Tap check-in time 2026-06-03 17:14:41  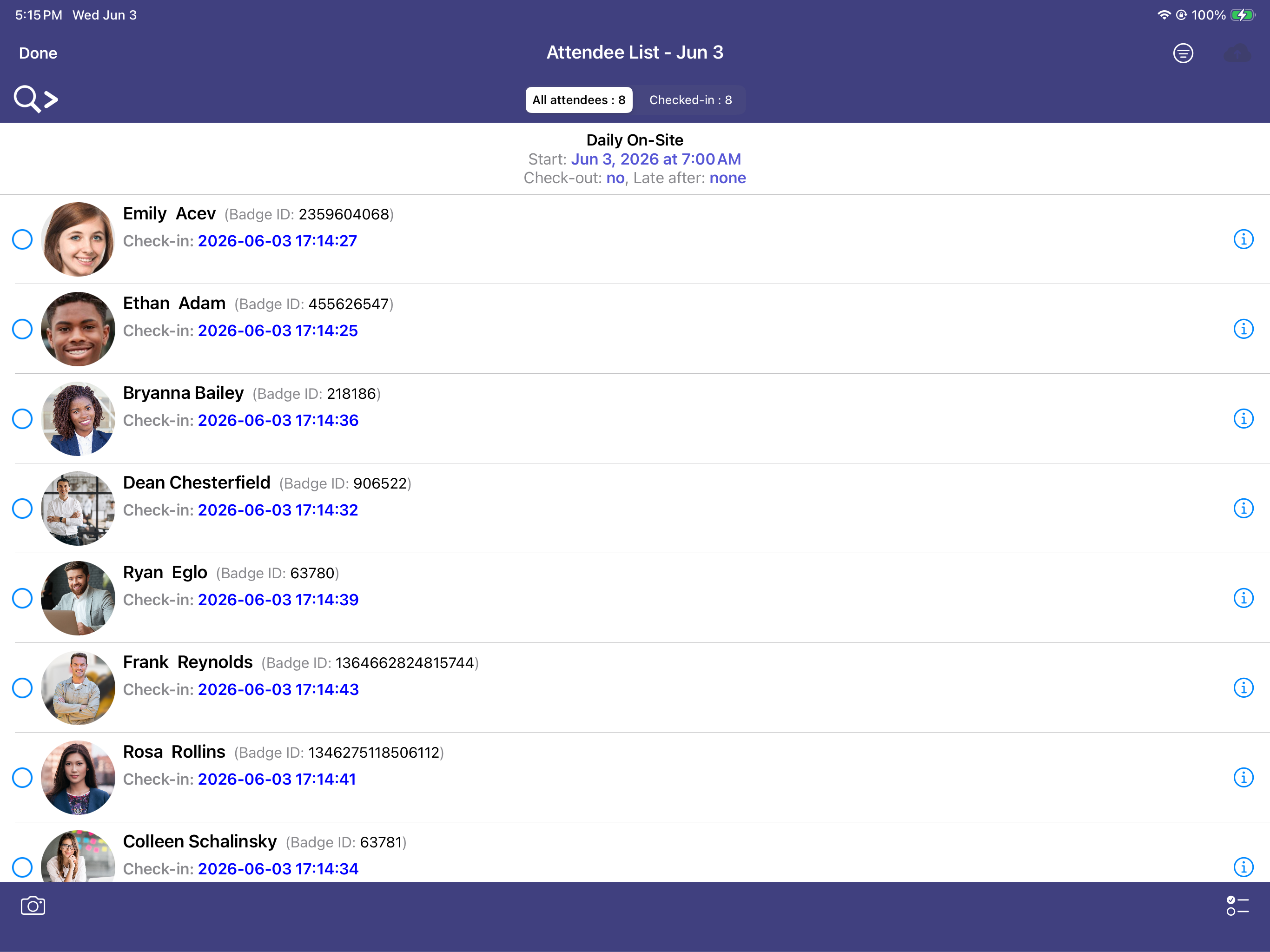pos(277,779)
